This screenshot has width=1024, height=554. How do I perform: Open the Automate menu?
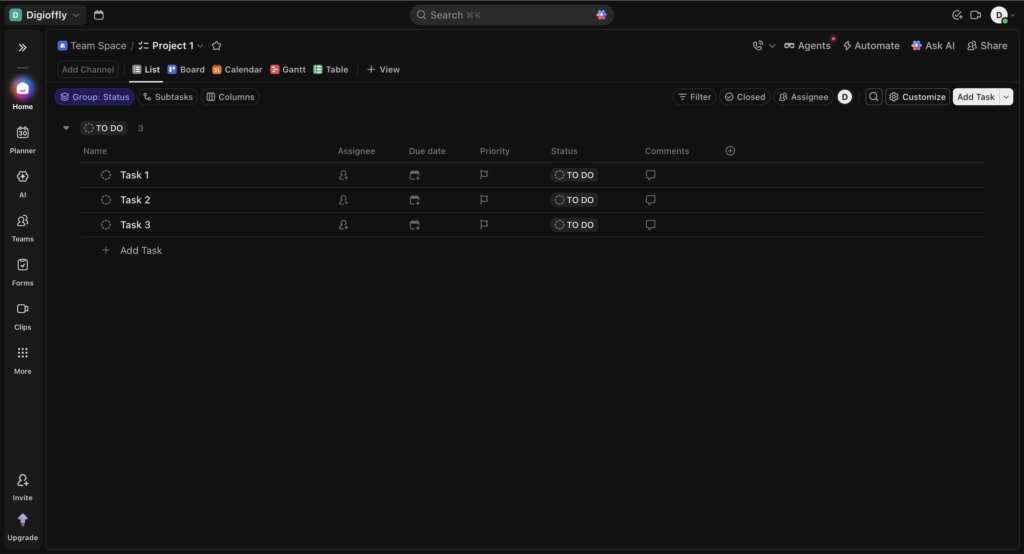coord(871,46)
